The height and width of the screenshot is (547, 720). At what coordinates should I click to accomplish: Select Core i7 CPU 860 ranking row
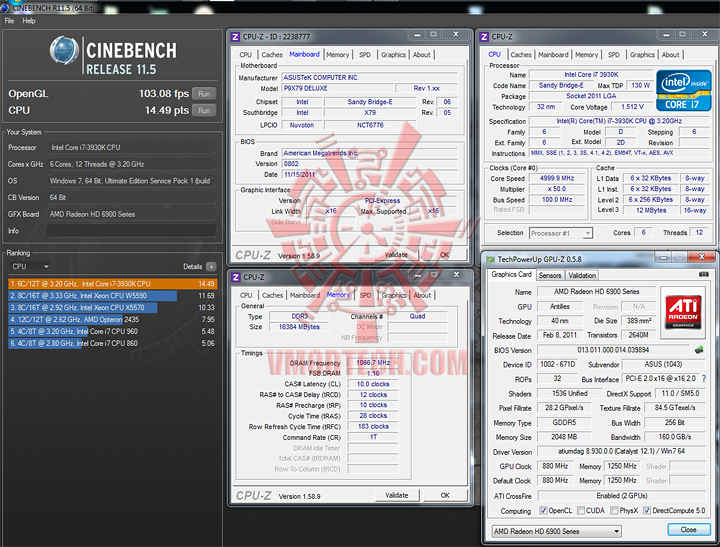(112, 344)
